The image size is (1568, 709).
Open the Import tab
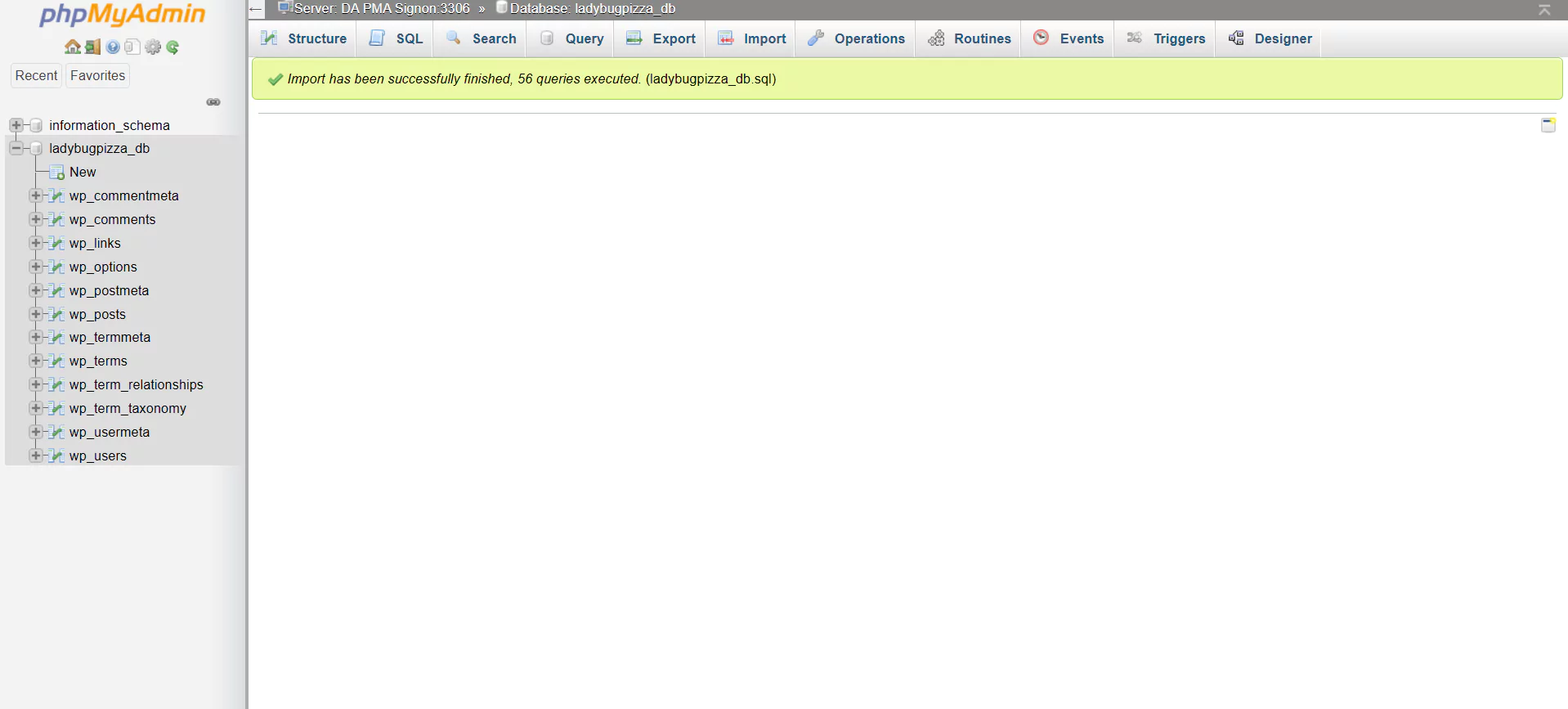click(x=751, y=38)
